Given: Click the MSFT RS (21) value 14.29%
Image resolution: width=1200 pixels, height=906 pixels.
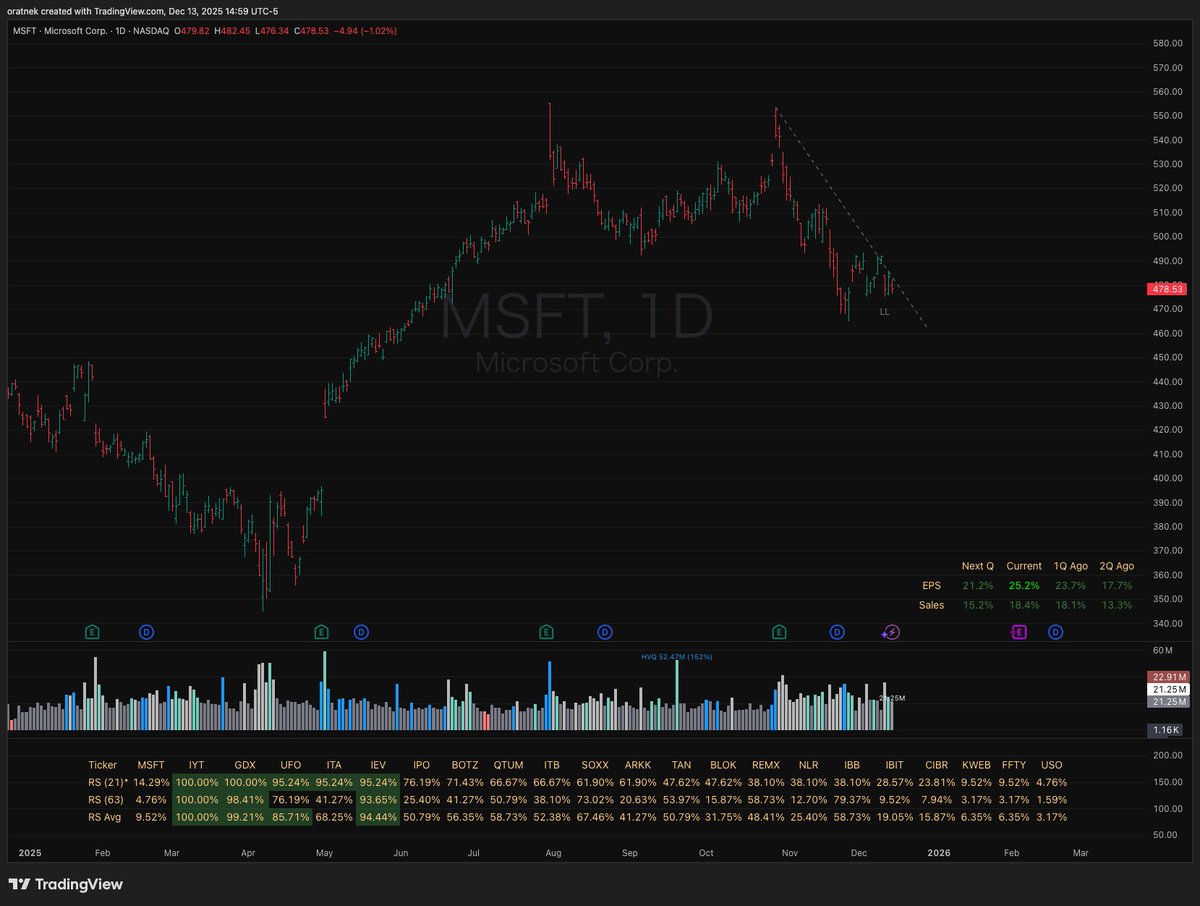Looking at the screenshot, I should 150,782.
